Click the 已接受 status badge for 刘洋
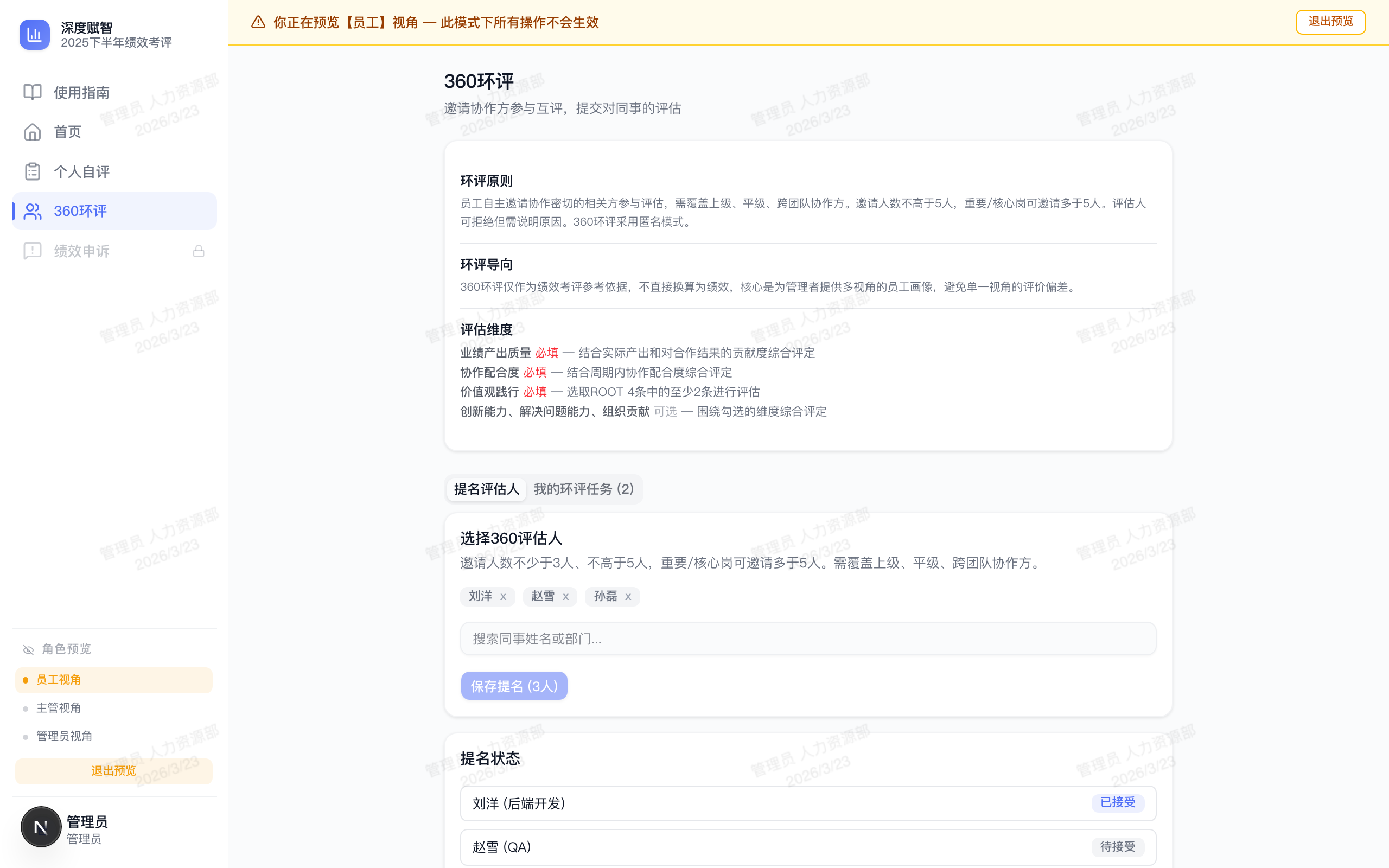This screenshot has width=1389, height=868. (1118, 803)
